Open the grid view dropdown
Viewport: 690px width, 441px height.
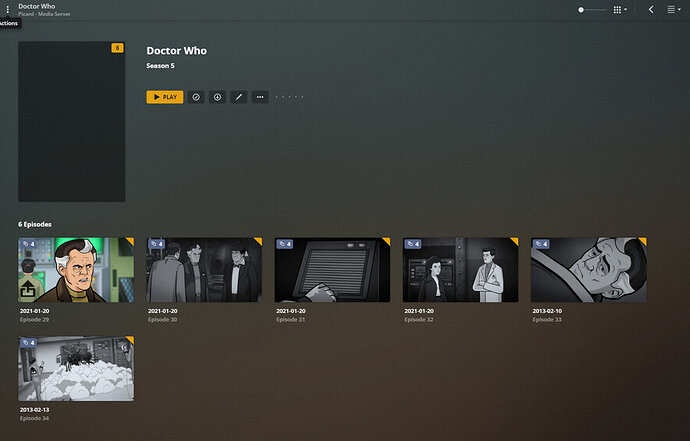(x=620, y=10)
